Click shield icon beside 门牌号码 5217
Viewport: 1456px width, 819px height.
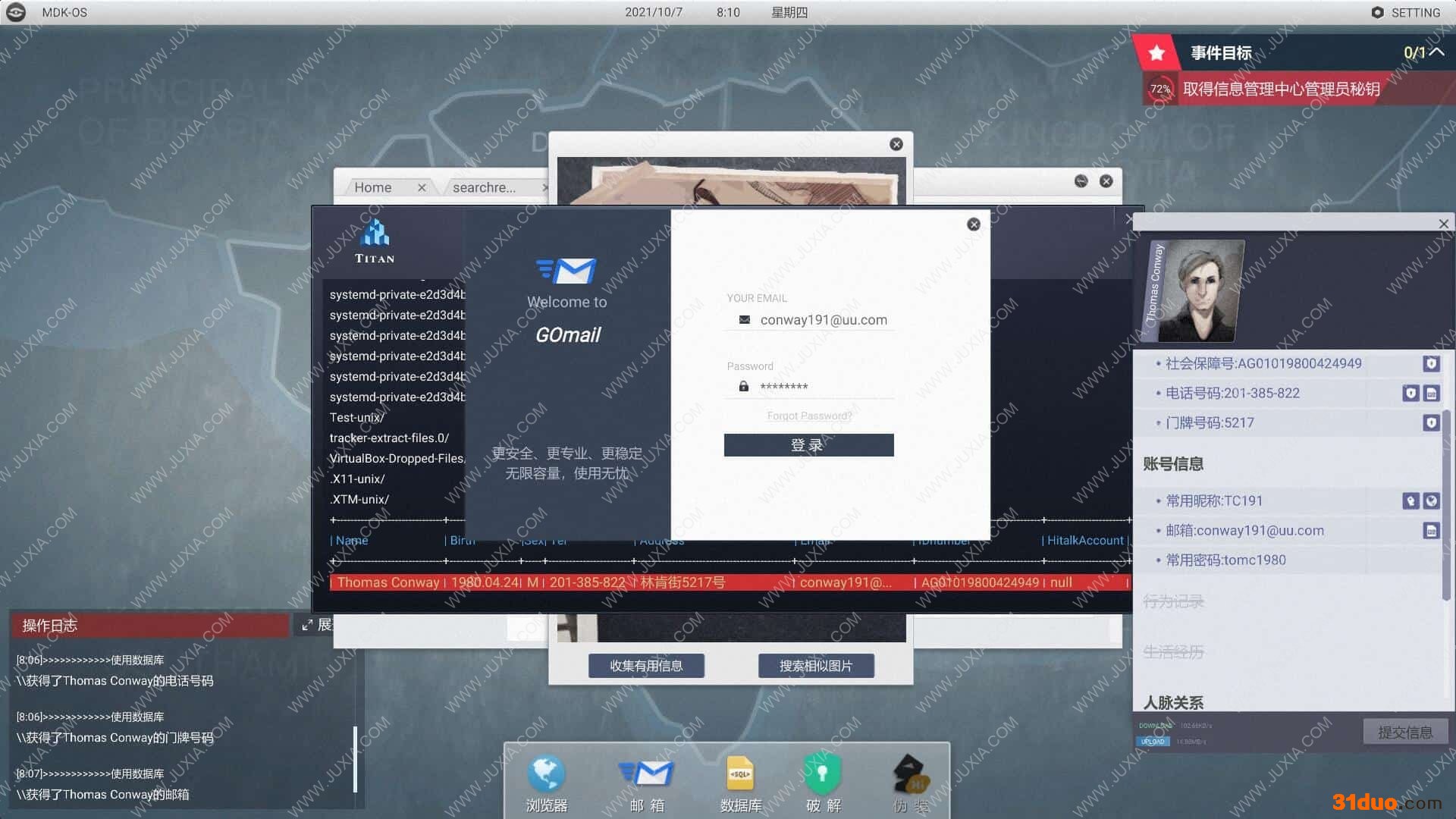1431,423
